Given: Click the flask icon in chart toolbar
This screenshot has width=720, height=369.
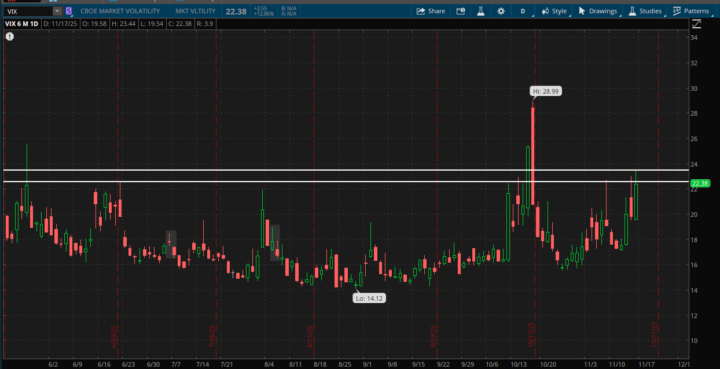Looking at the screenshot, I should click(x=481, y=11).
